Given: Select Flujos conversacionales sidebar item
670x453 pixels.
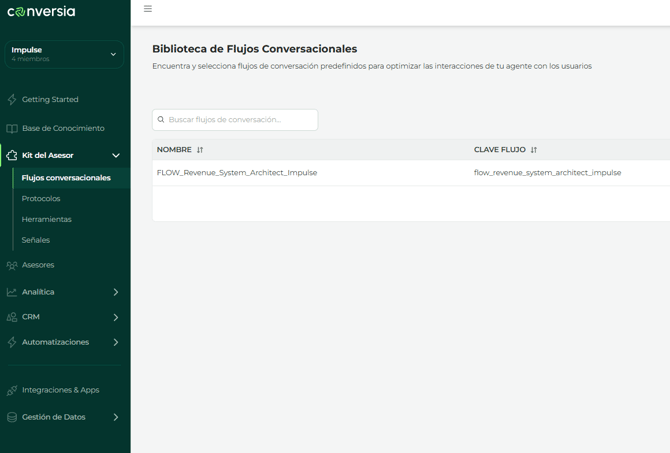Looking at the screenshot, I should click(x=66, y=178).
